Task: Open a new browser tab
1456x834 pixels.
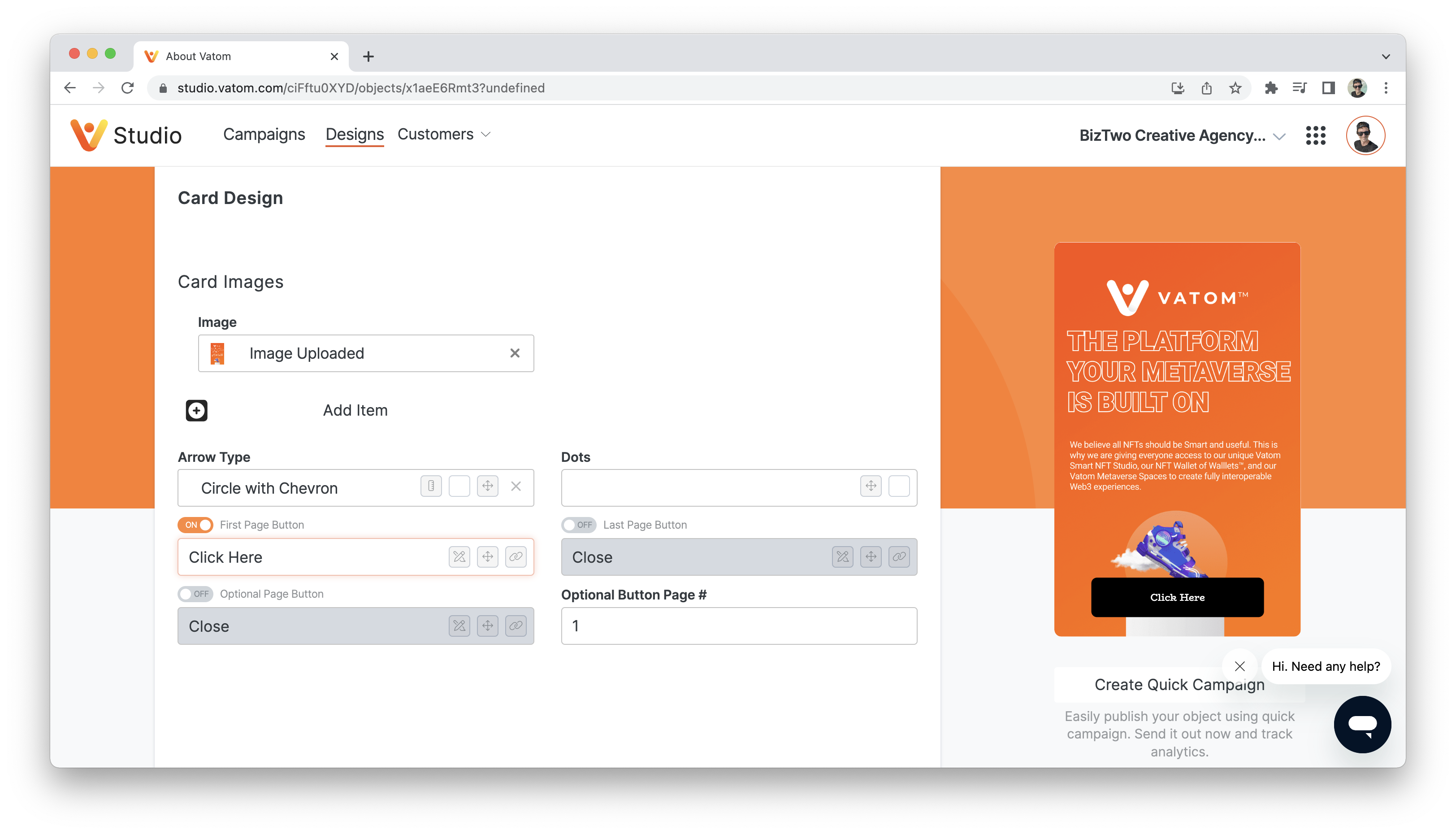Action: [368, 56]
